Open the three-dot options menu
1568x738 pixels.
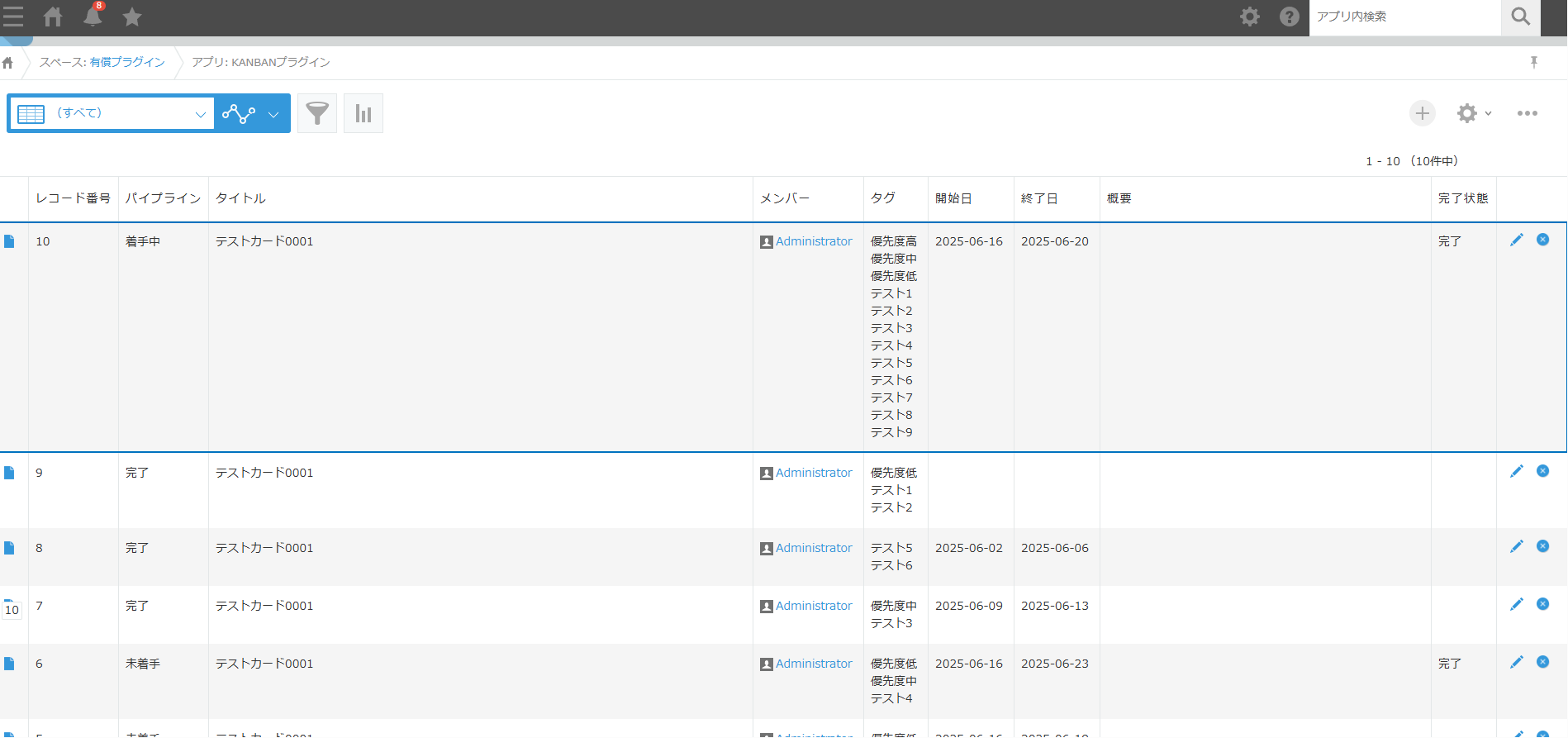(x=1528, y=113)
